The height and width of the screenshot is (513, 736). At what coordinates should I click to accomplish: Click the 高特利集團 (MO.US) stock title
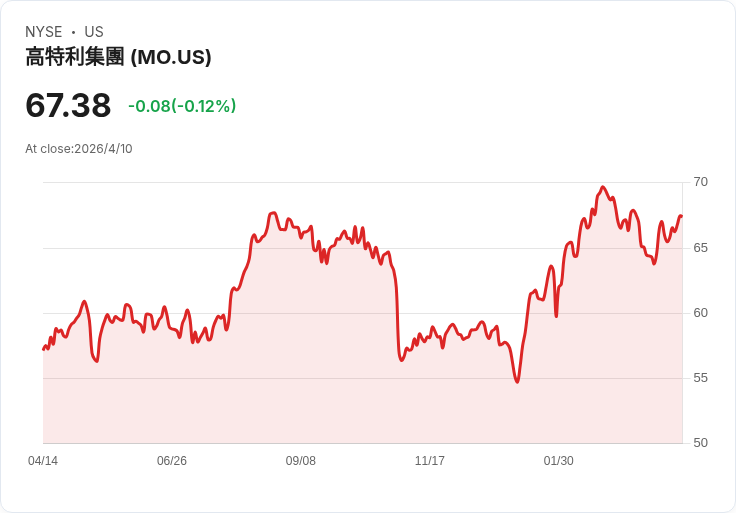118,57
